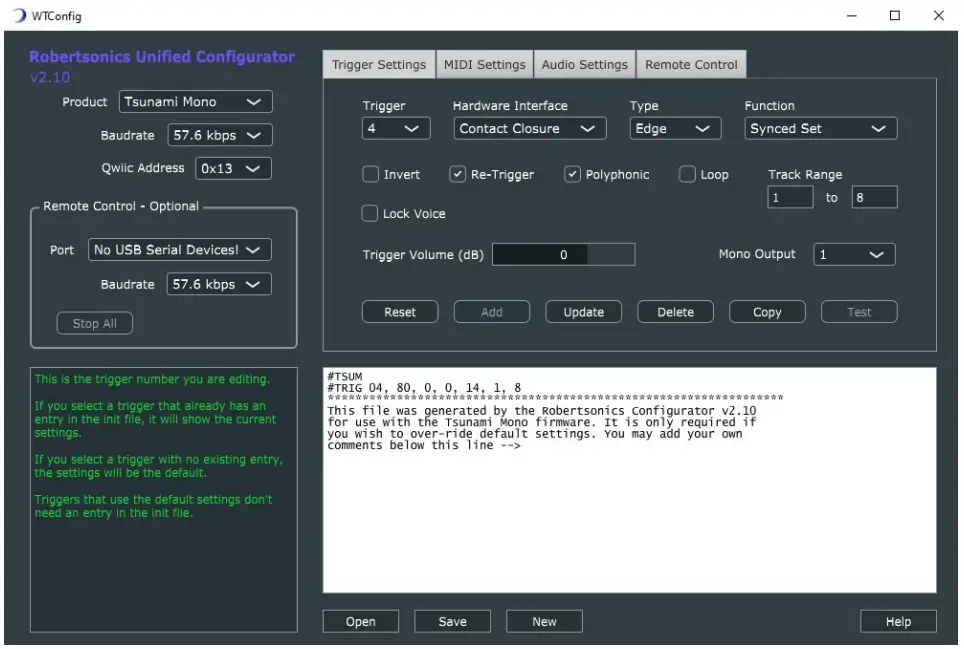Image resolution: width=964 pixels, height=649 pixels.
Task: Click the Save button
Action: pos(452,622)
